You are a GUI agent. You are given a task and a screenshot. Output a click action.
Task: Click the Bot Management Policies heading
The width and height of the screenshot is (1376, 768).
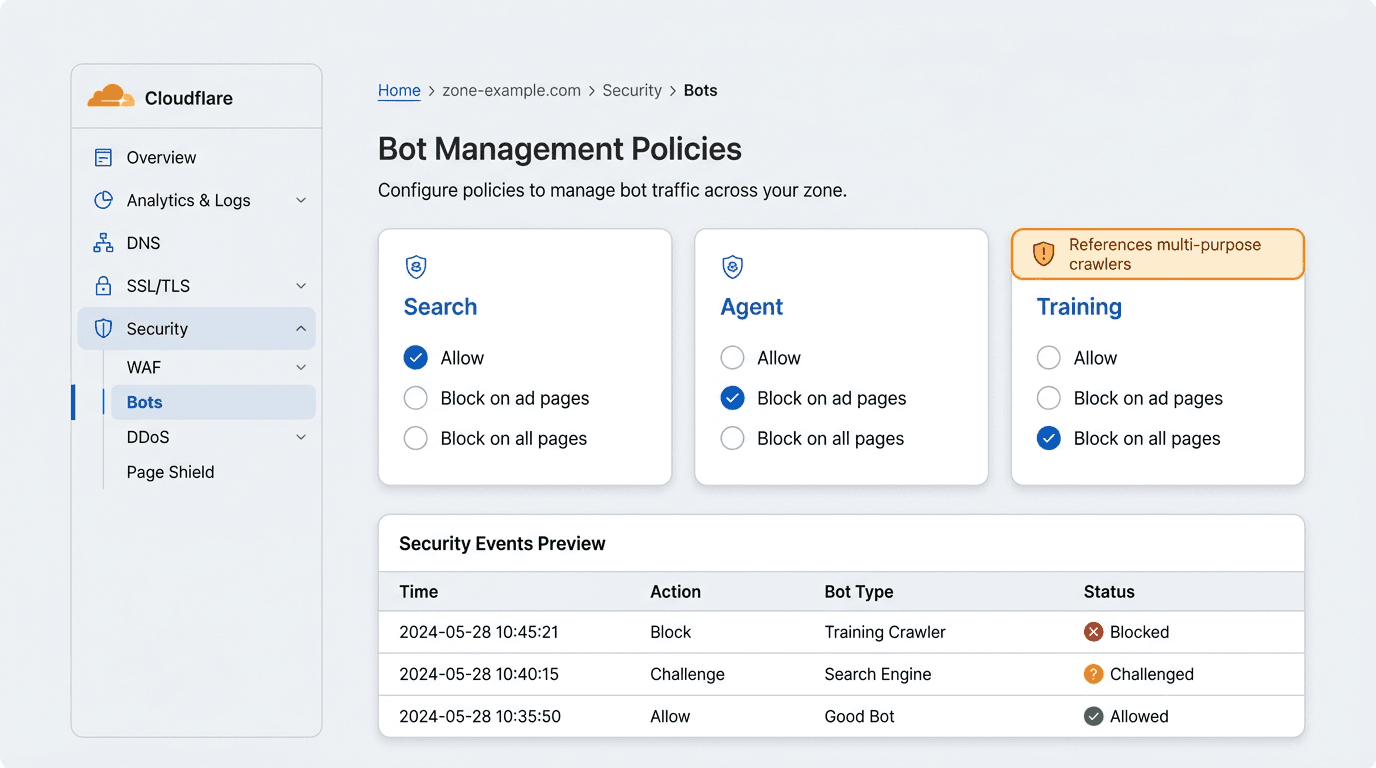[x=560, y=149]
